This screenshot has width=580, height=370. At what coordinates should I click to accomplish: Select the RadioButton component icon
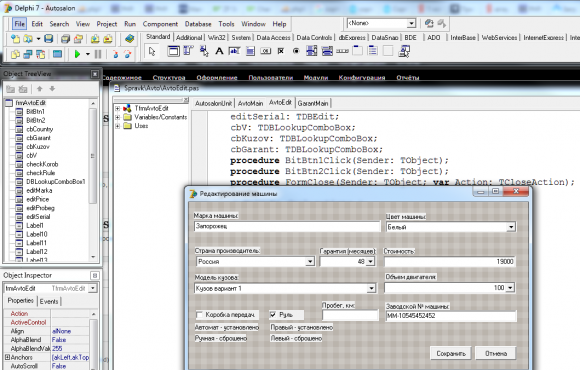[296, 51]
